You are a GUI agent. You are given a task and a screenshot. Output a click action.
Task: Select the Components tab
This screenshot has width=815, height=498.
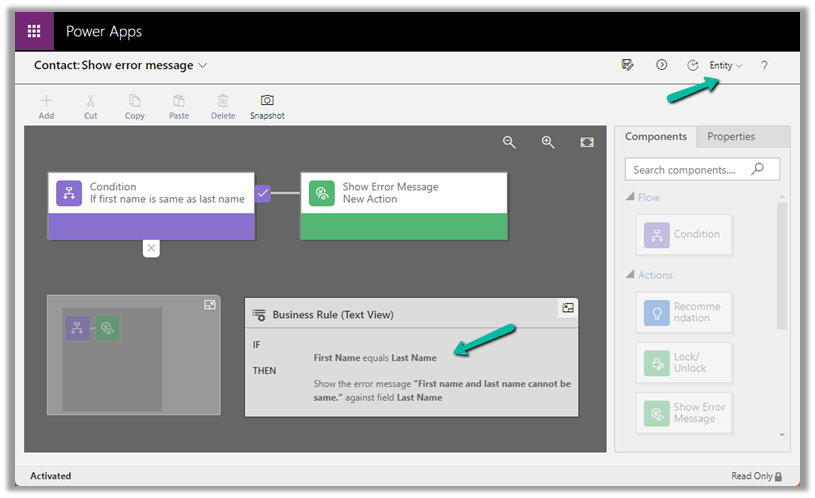655,137
